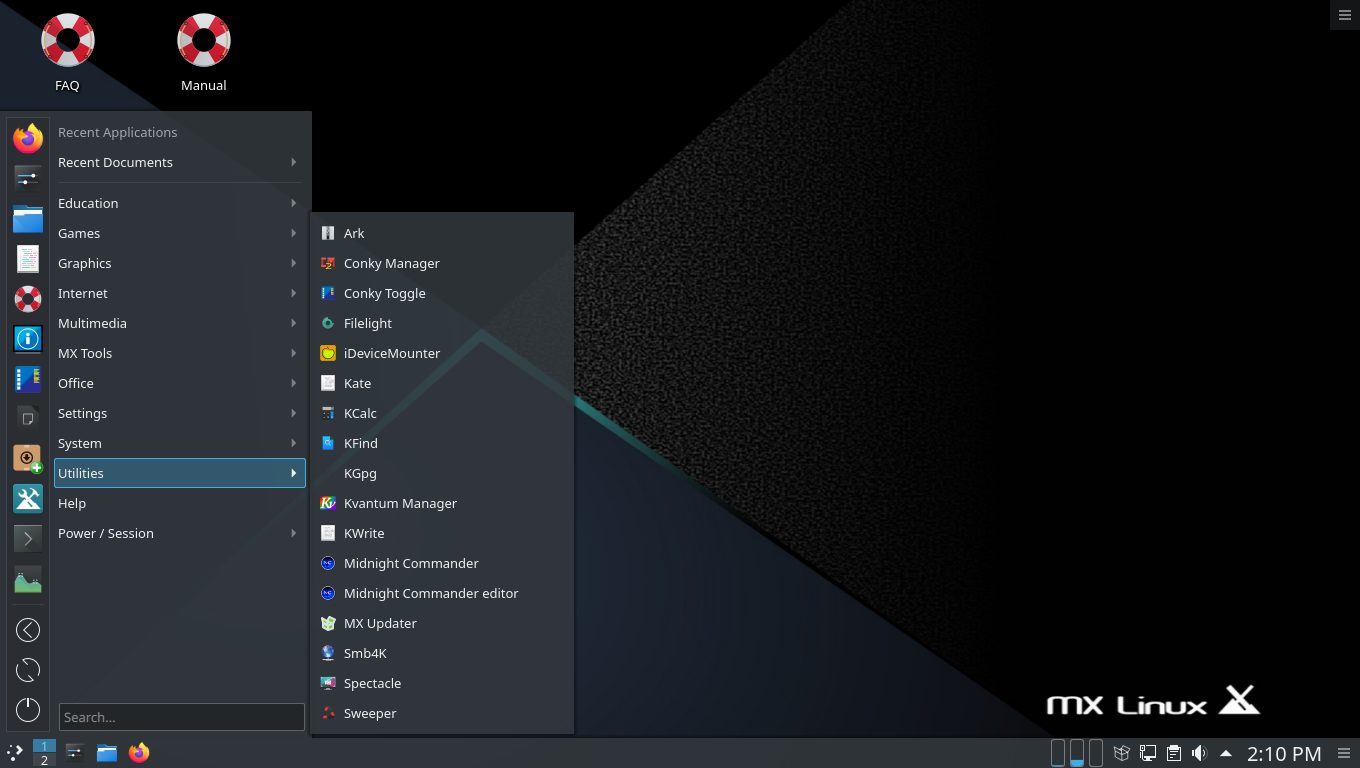Open the desktop hamburger menu at top-right corner
Image resolution: width=1360 pixels, height=768 pixels.
point(1345,15)
